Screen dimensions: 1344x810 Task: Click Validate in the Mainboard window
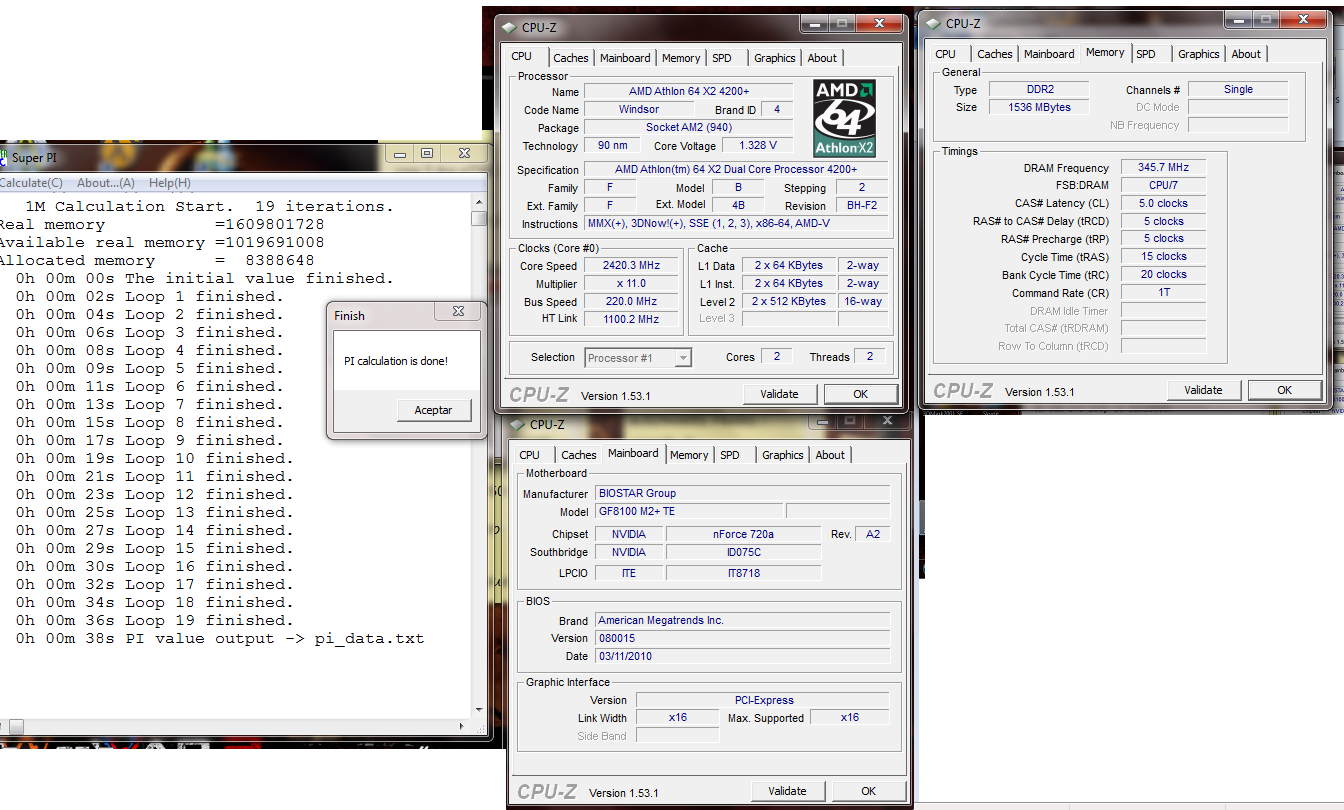coord(788,791)
